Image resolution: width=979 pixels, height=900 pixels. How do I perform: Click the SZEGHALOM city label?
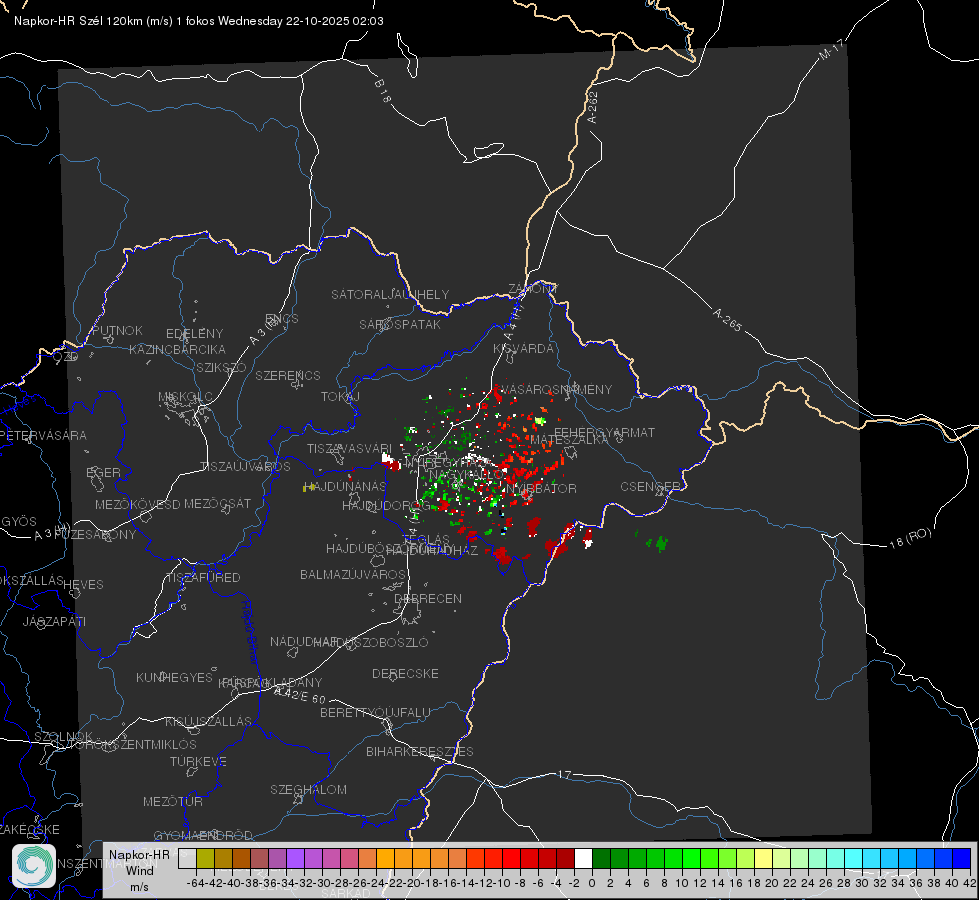[x=308, y=790]
